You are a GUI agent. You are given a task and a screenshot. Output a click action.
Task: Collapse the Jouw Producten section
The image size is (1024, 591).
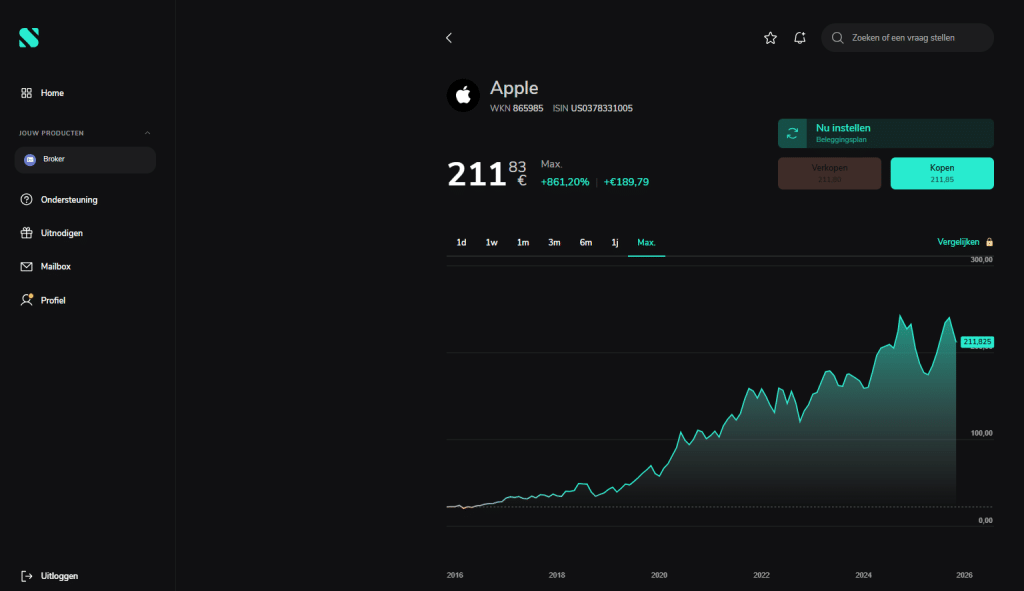[148, 133]
